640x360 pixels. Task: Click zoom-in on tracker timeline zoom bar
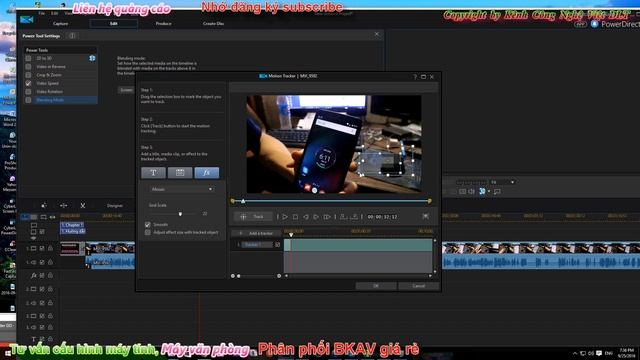[x=279, y=276]
